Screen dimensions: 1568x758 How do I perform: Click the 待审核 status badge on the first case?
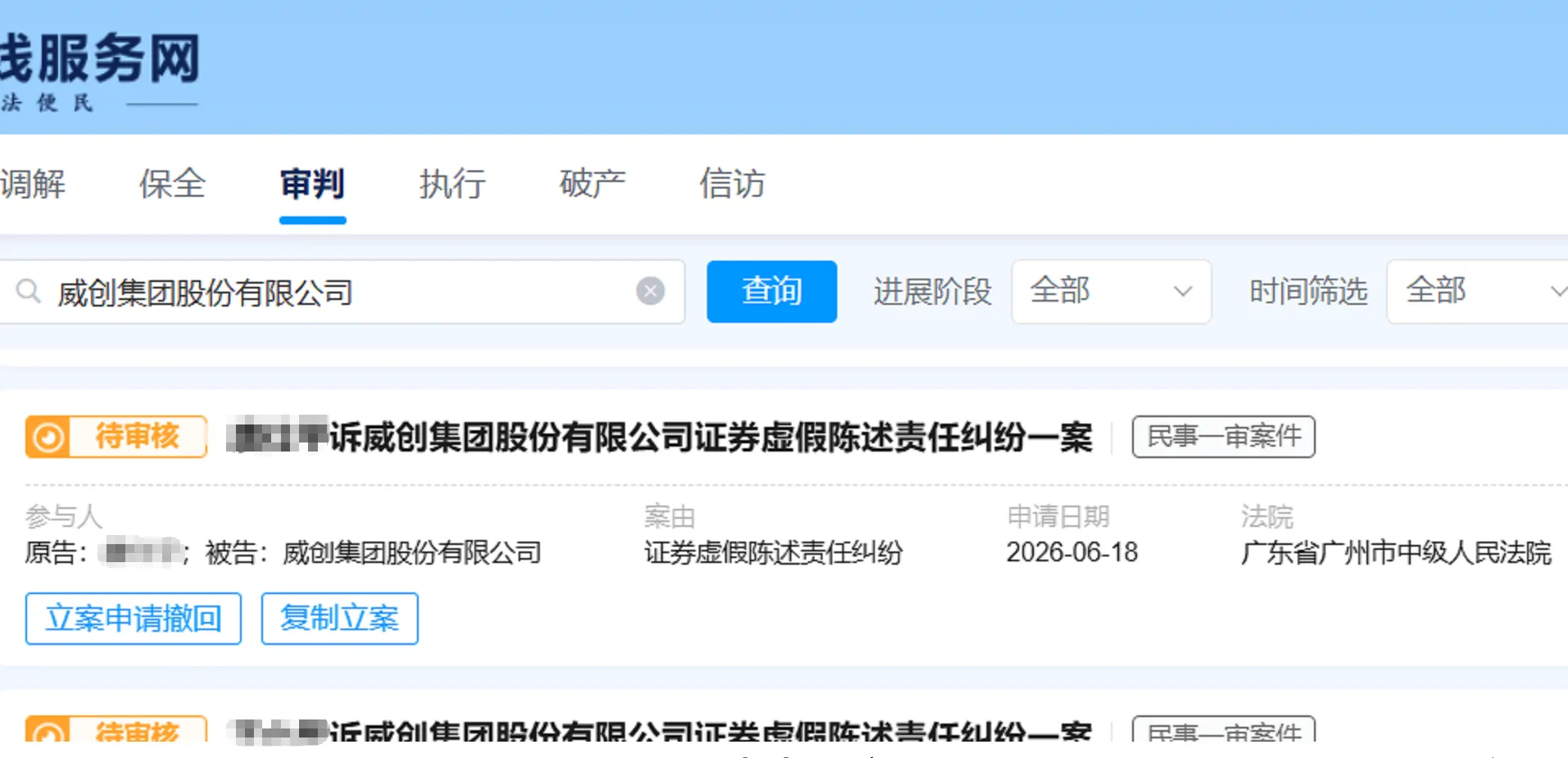pos(116,437)
